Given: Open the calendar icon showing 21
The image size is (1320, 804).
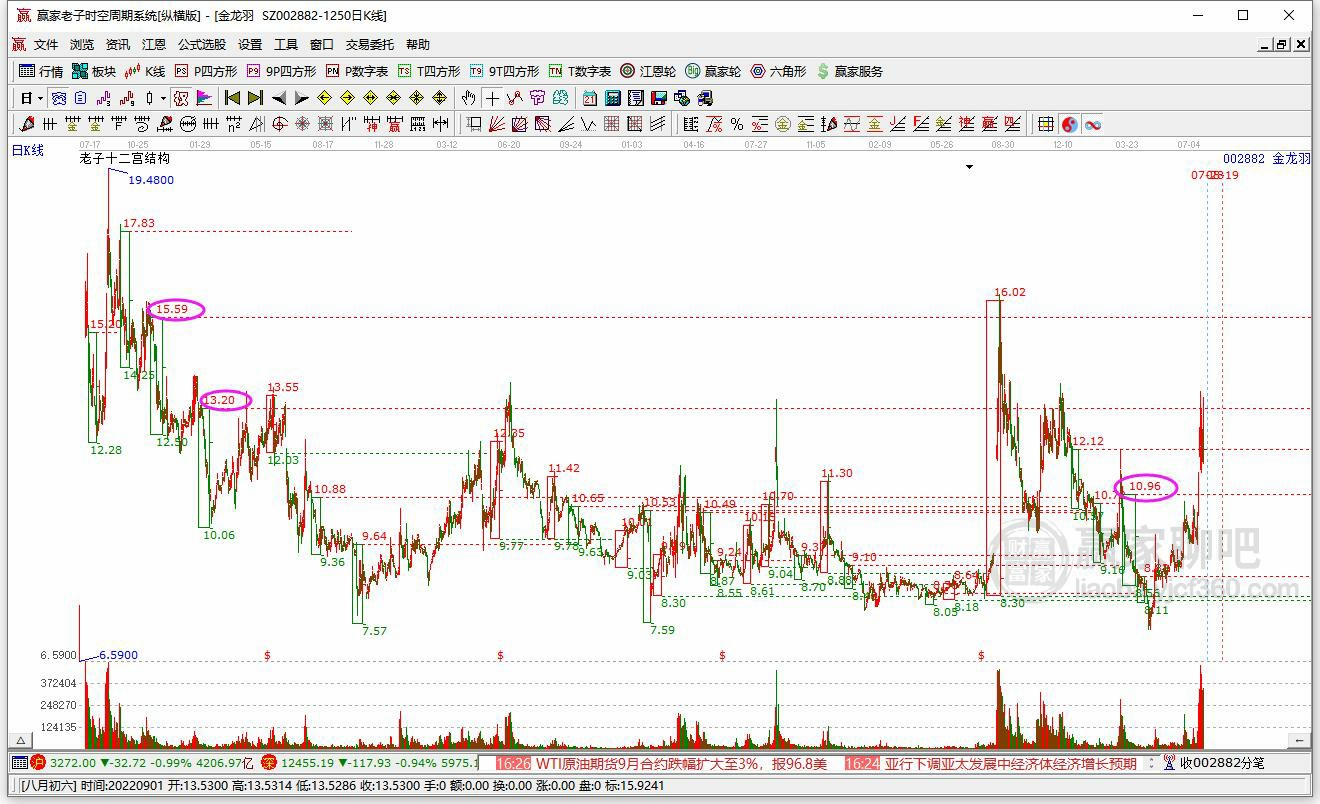Looking at the screenshot, I should point(590,98).
